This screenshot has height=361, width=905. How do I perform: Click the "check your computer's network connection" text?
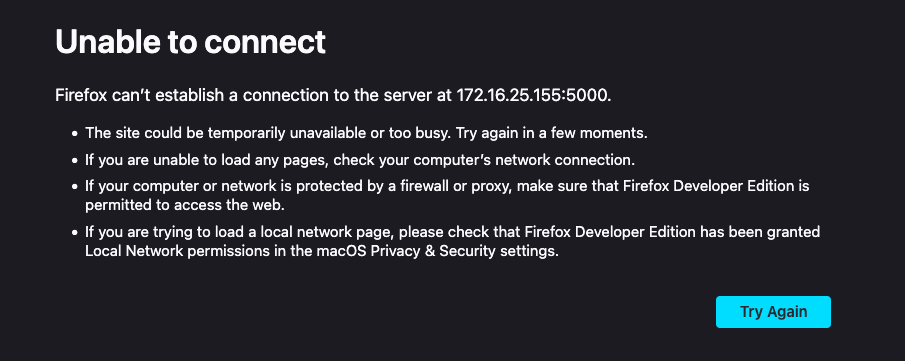pos(483,159)
